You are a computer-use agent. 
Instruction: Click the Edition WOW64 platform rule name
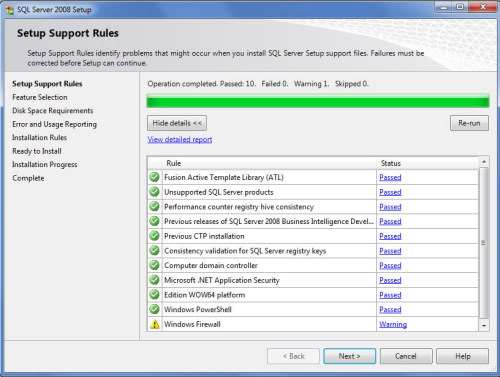pos(204,295)
